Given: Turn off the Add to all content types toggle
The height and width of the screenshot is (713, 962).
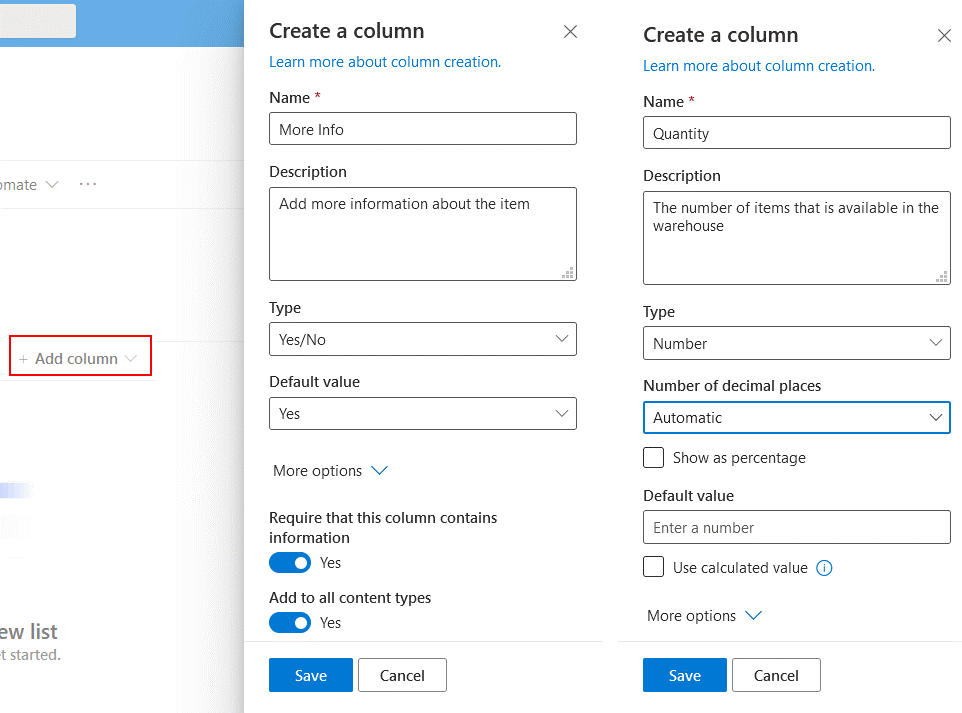Looking at the screenshot, I should [x=290, y=622].
